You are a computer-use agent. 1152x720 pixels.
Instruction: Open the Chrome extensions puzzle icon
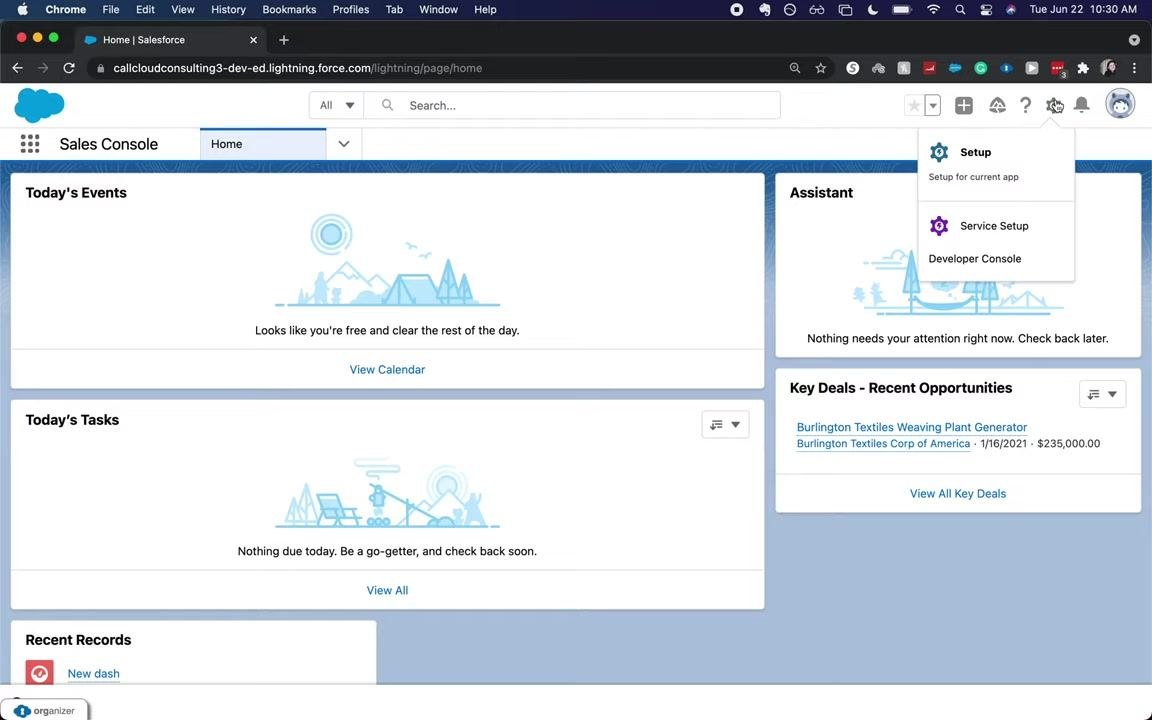1083,68
